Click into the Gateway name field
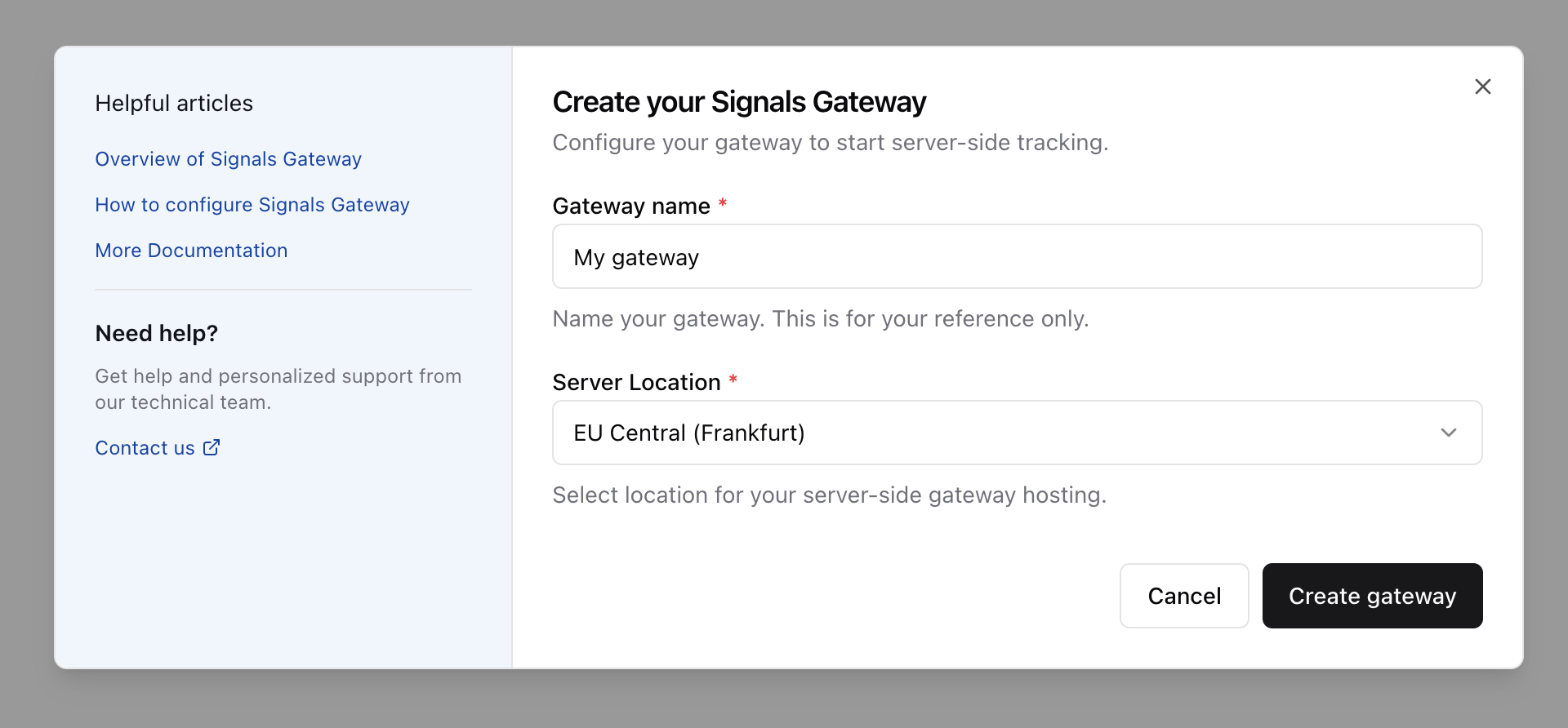 click(1016, 257)
